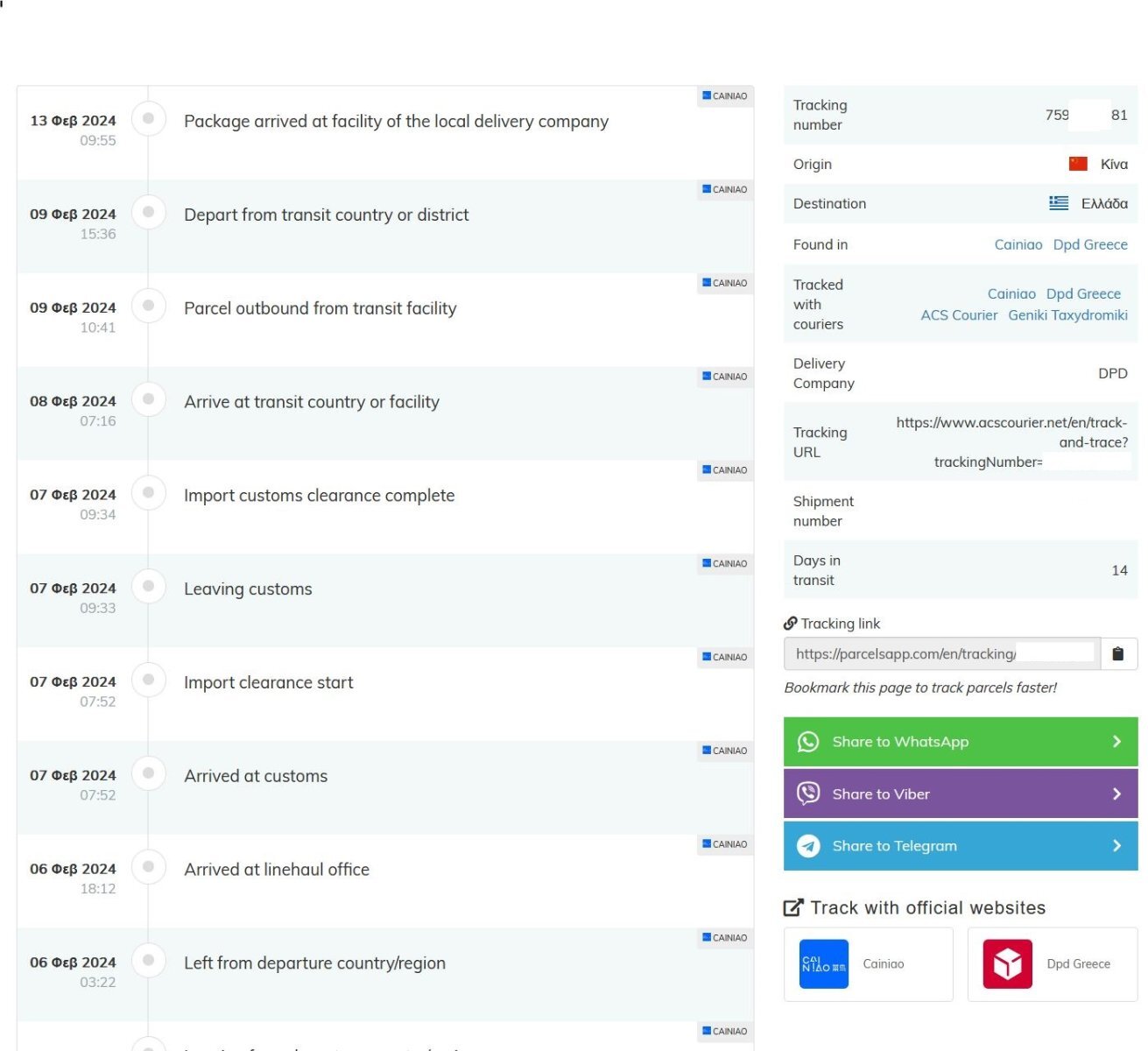Click the timeline dot for 08 Φεβ 07:16
The width and height of the screenshot is (1148, 1051).
click(149, 399)
